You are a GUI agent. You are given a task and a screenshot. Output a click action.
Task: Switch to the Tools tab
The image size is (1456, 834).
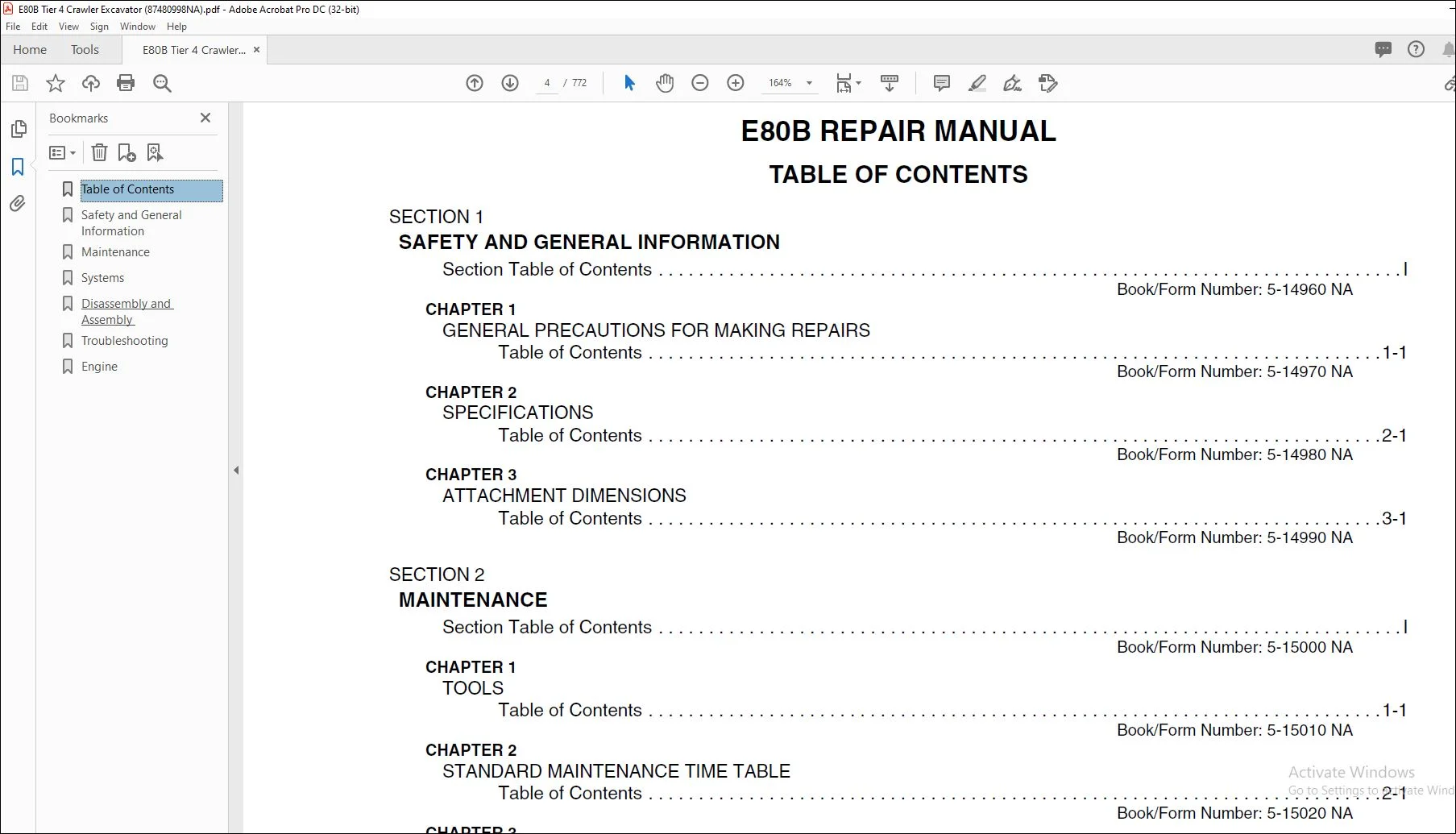tap(85, 50)
